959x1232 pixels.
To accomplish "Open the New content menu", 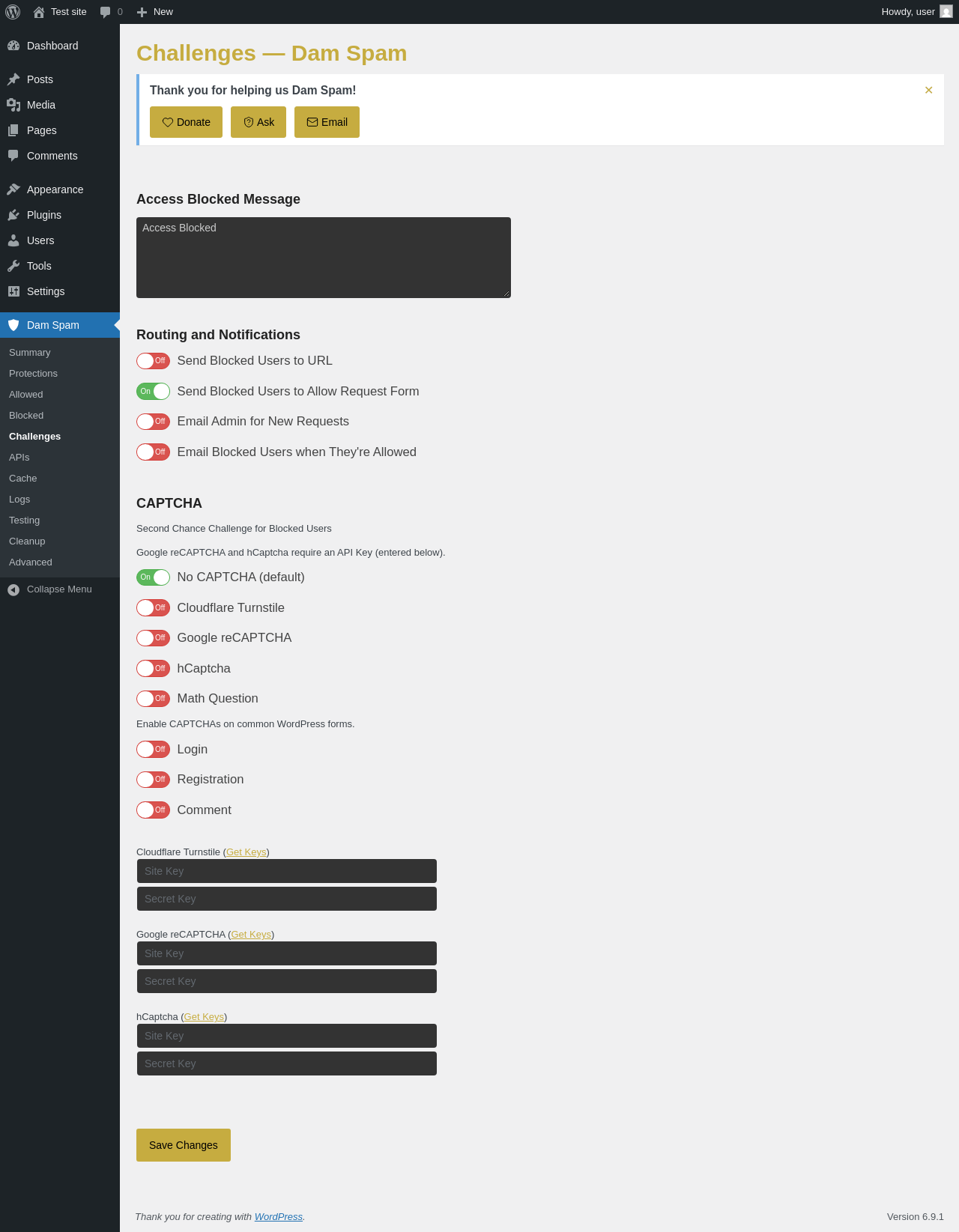I will pos(154,12).
